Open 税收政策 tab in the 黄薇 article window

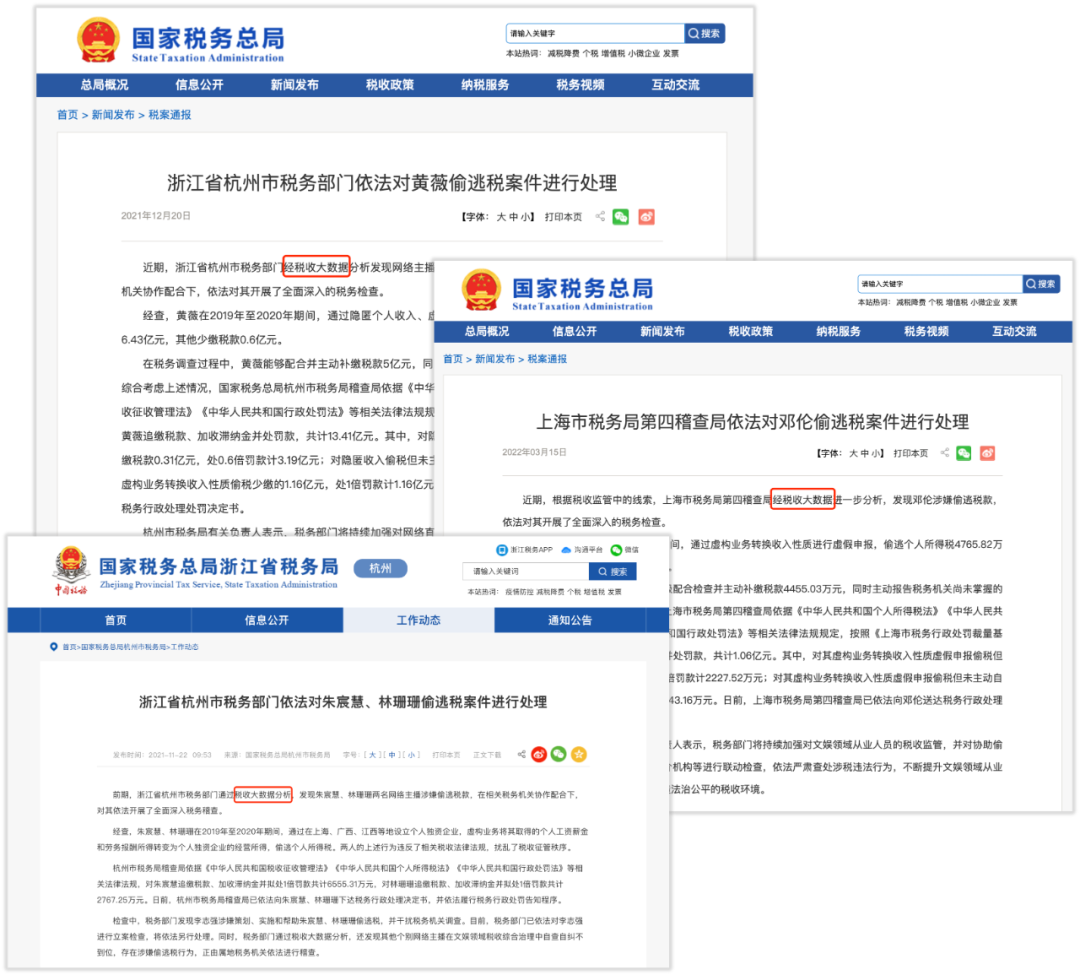(390, 85)
